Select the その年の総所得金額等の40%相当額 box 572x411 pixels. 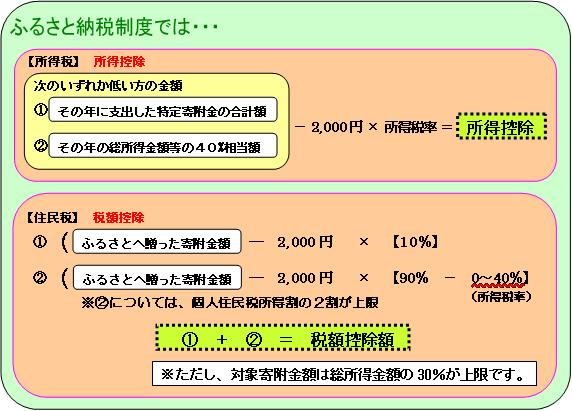[163, 146]
